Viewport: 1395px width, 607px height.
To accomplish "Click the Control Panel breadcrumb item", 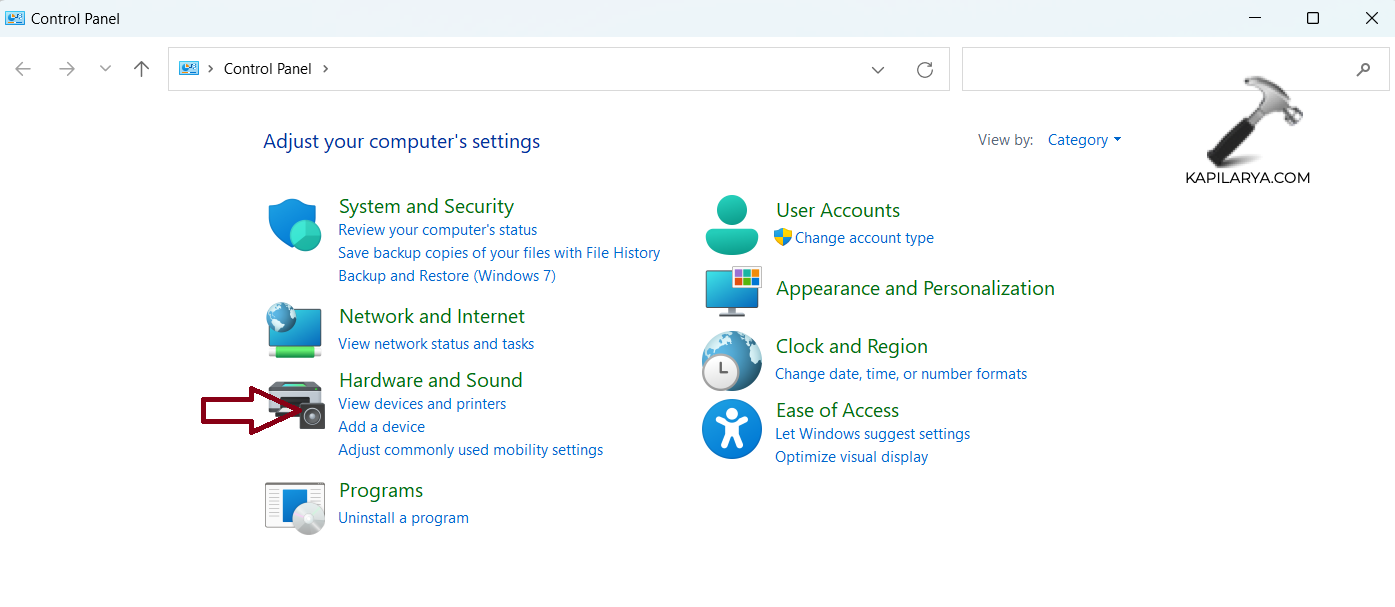I will pyautogui.click(x=267, y=69).
